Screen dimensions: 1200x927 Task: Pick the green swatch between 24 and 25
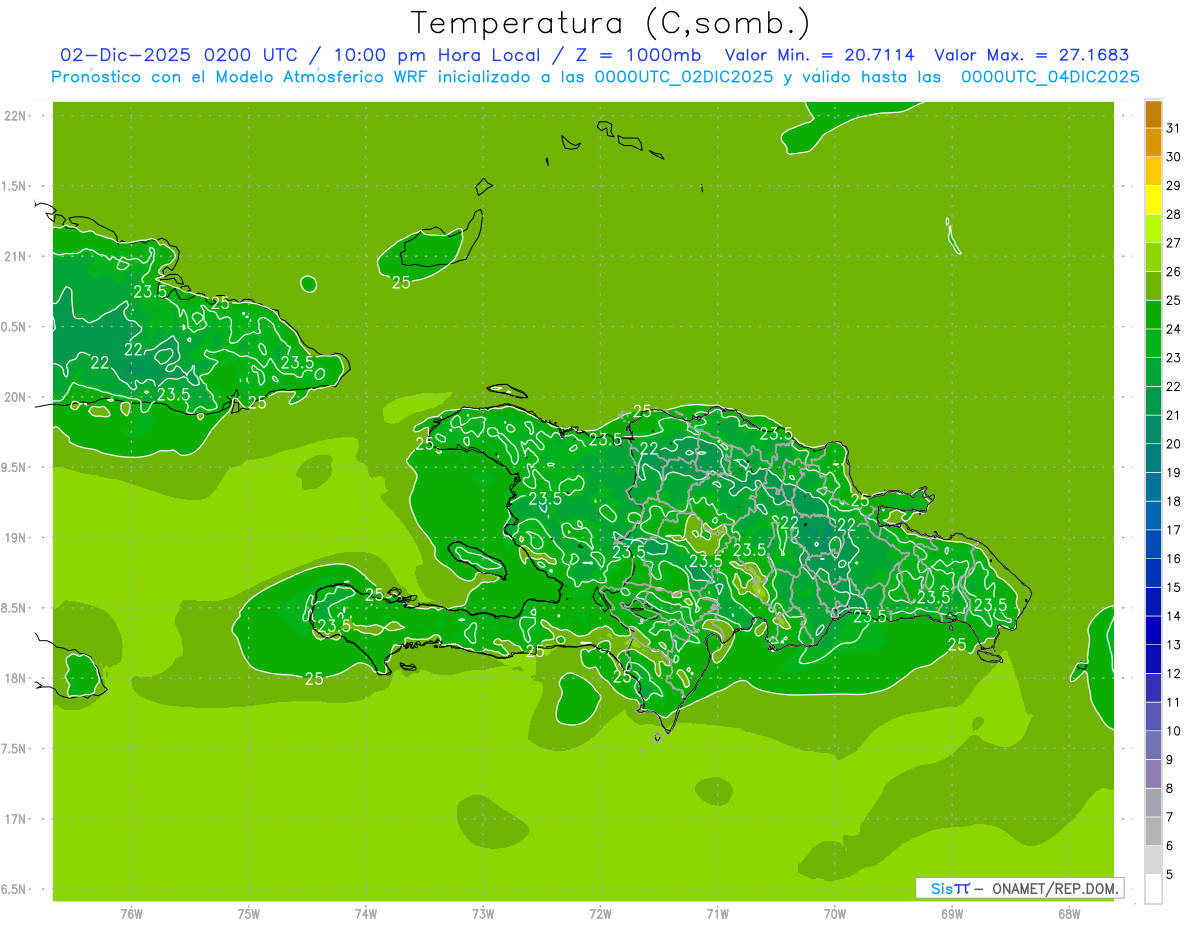tap(1153, 314)
